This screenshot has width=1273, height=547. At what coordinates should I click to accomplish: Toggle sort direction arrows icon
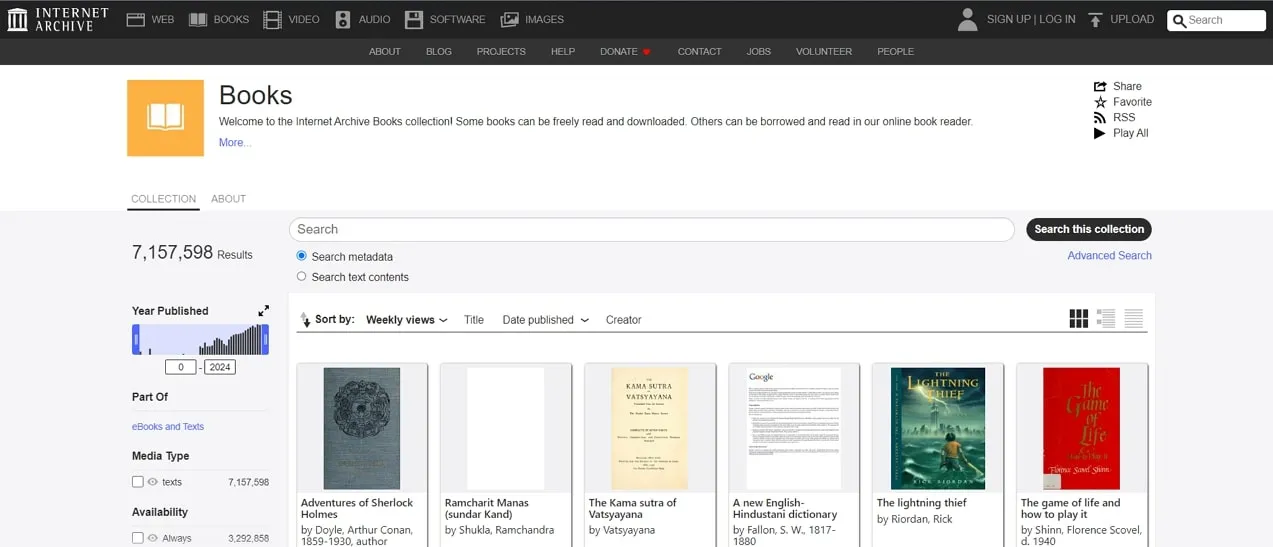[x=305, y=320]
